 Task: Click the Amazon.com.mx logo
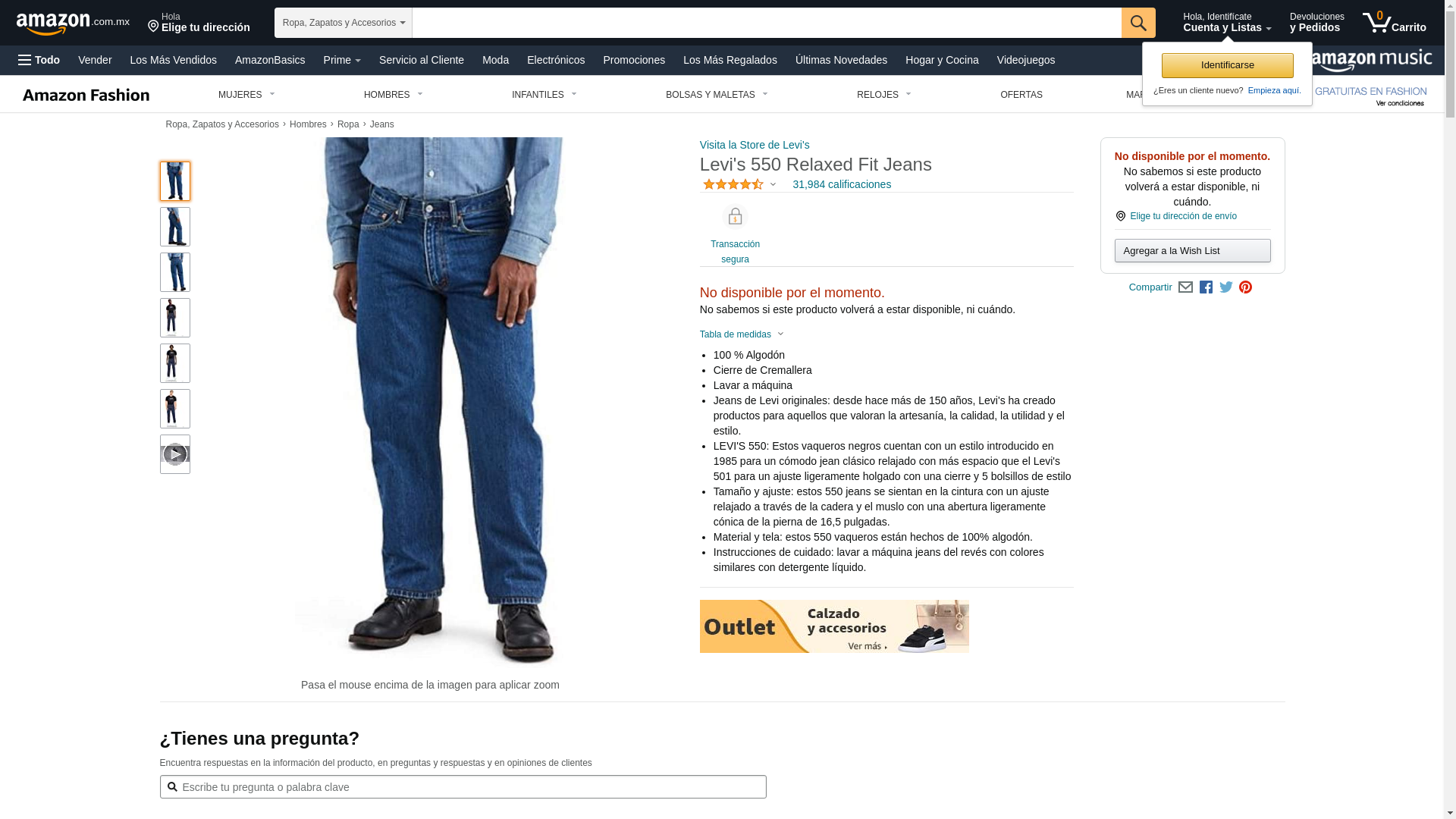point(73,24)
